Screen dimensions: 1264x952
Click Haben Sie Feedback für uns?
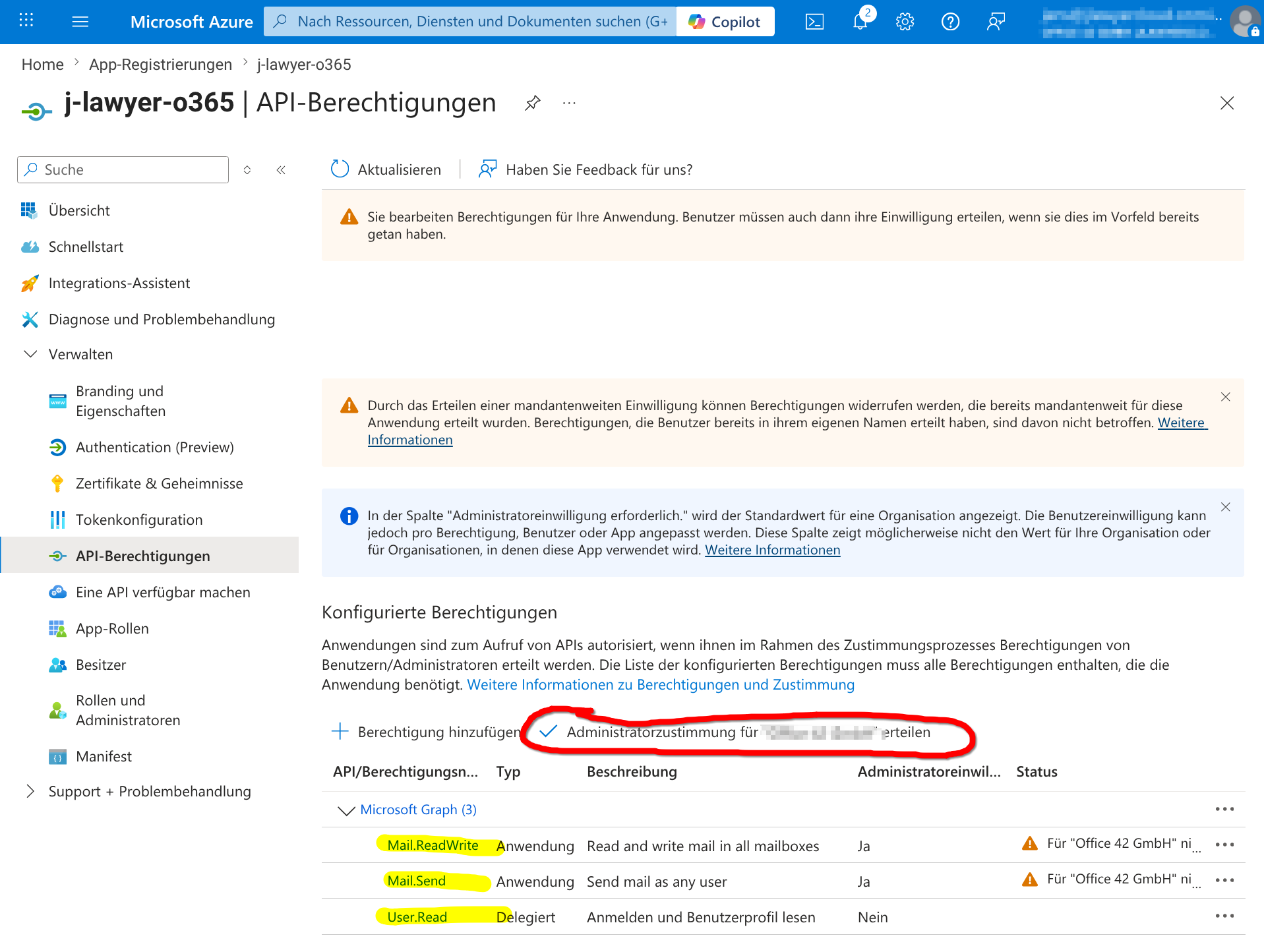pyautogui.click(x=586, y=169)
